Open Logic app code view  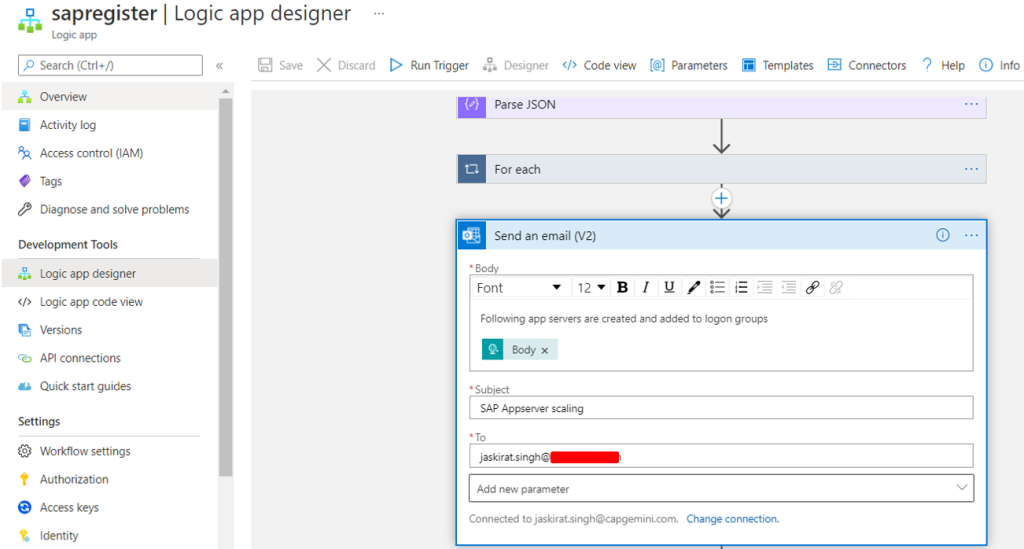click(110, 302)
